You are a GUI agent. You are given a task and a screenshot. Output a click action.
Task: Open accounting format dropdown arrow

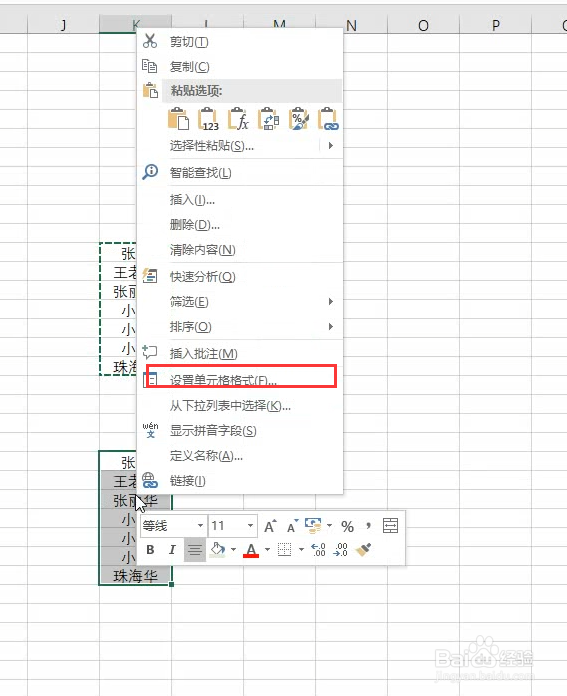[329, 526]
